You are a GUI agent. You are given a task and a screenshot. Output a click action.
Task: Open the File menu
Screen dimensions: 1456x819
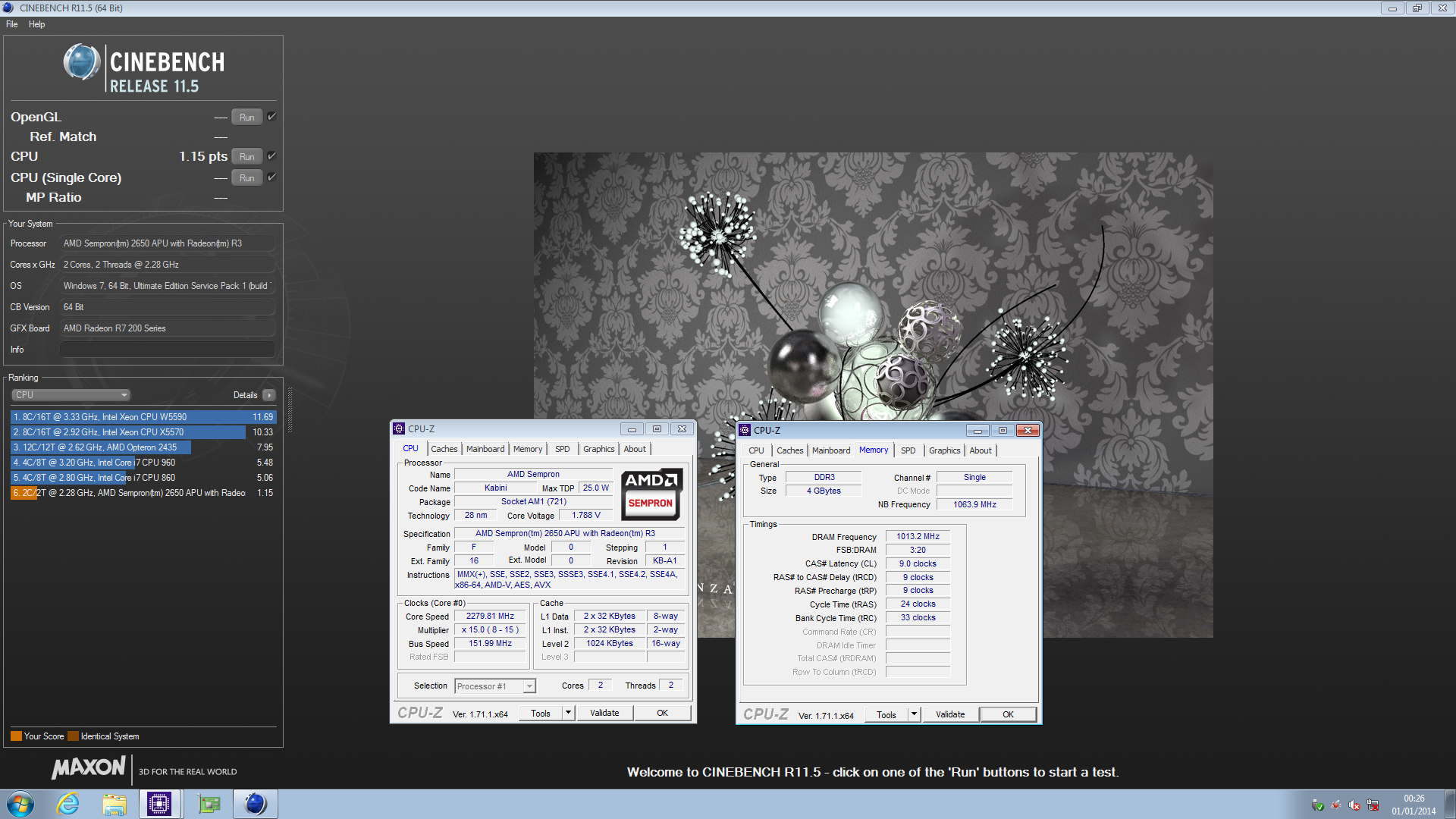pos(12,24)
